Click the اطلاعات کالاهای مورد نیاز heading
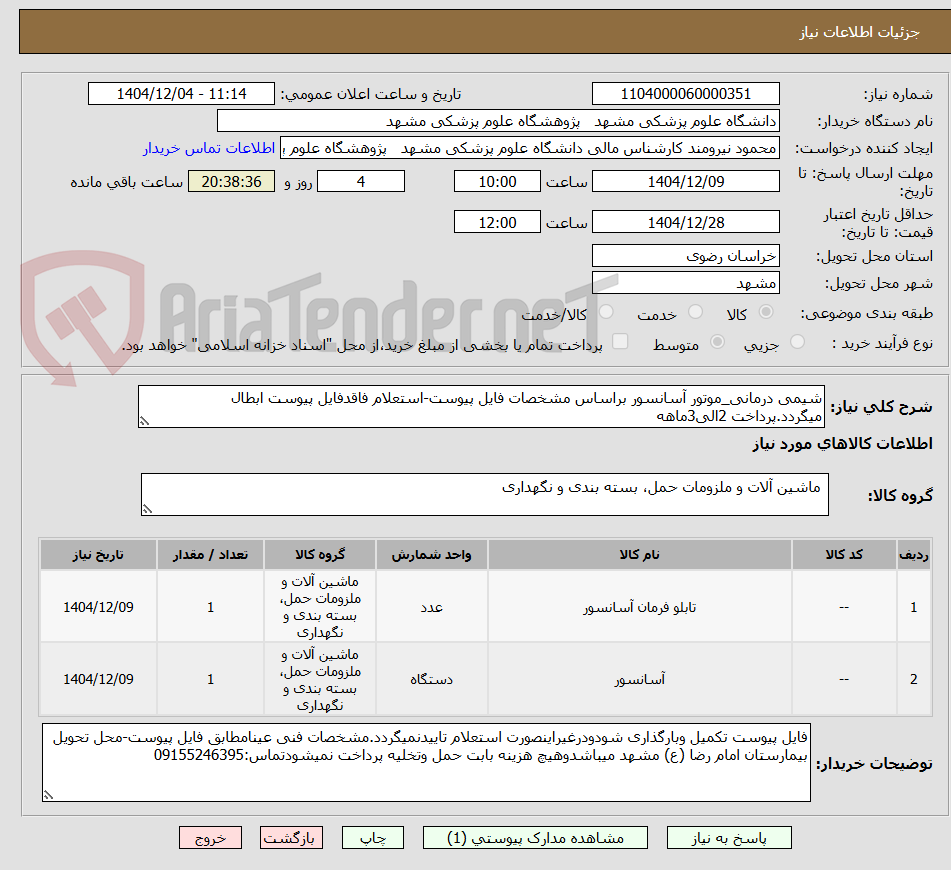Screen dimensions: 951x870 pos(842,444)
